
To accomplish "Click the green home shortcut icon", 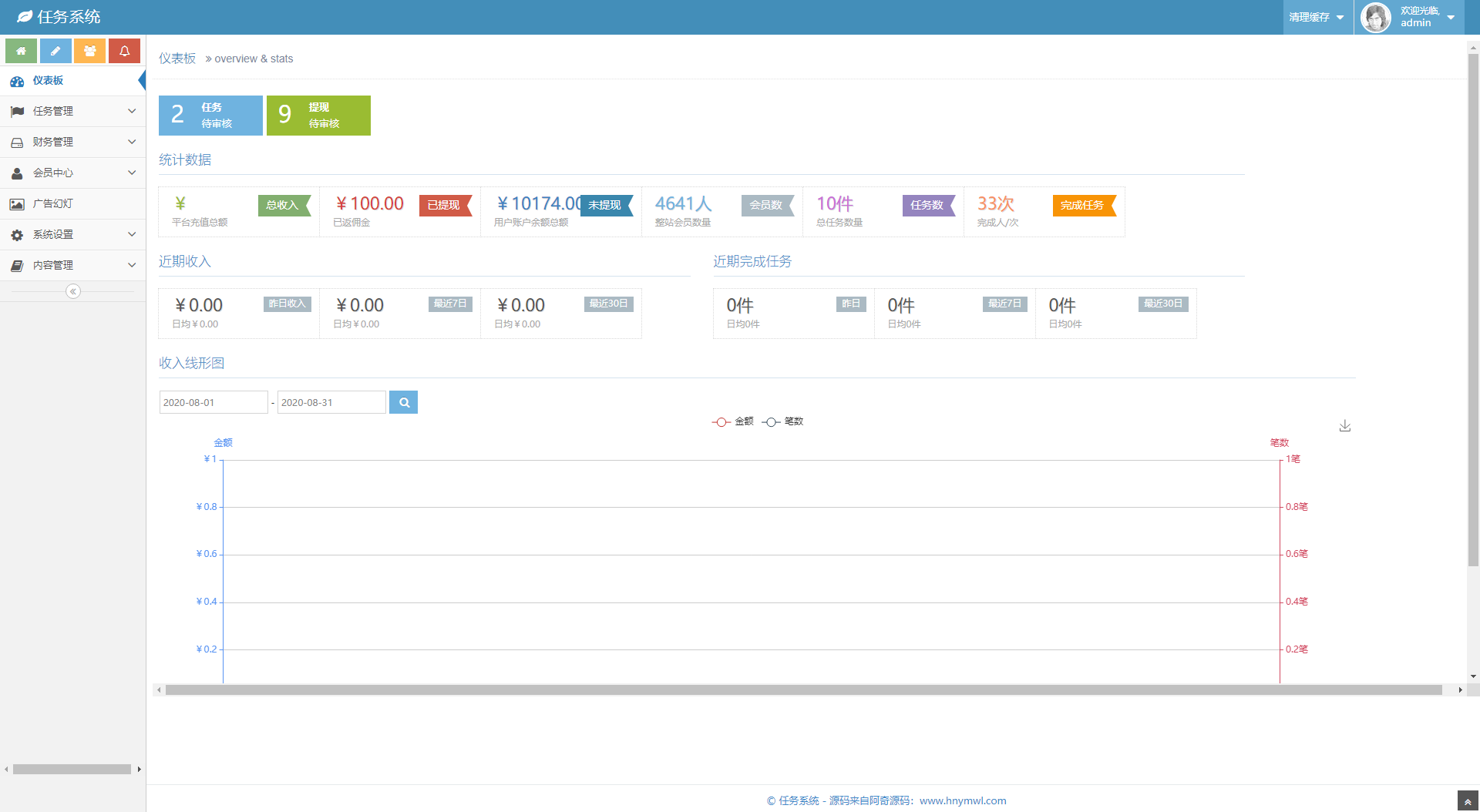I will click(x=21, y=51).
